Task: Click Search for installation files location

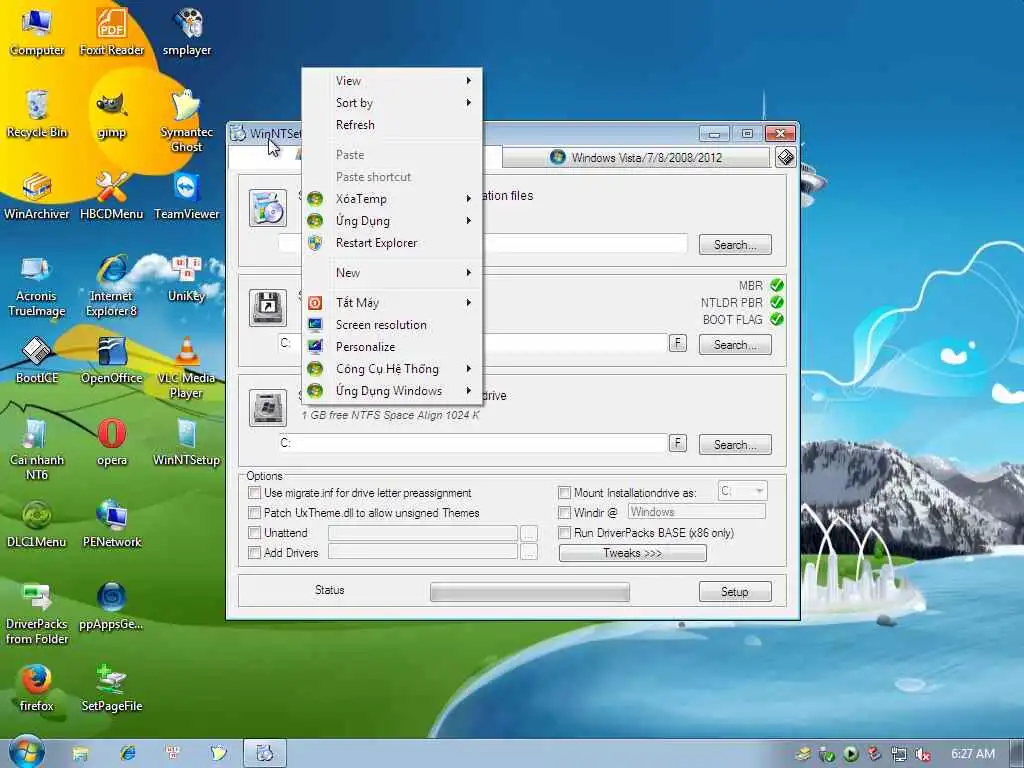Action: (x=735, y=245)
